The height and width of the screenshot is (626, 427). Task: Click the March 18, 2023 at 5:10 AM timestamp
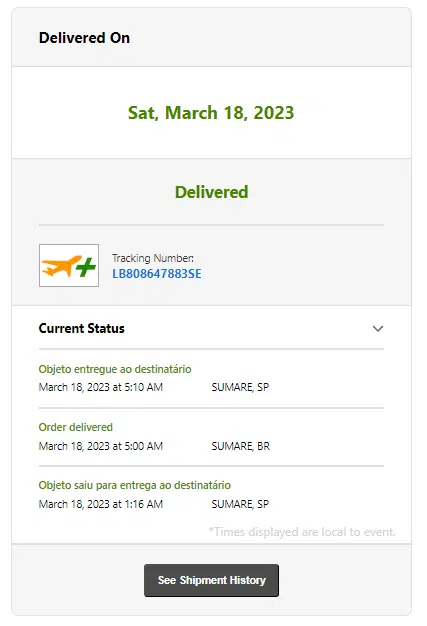[101, 387]
